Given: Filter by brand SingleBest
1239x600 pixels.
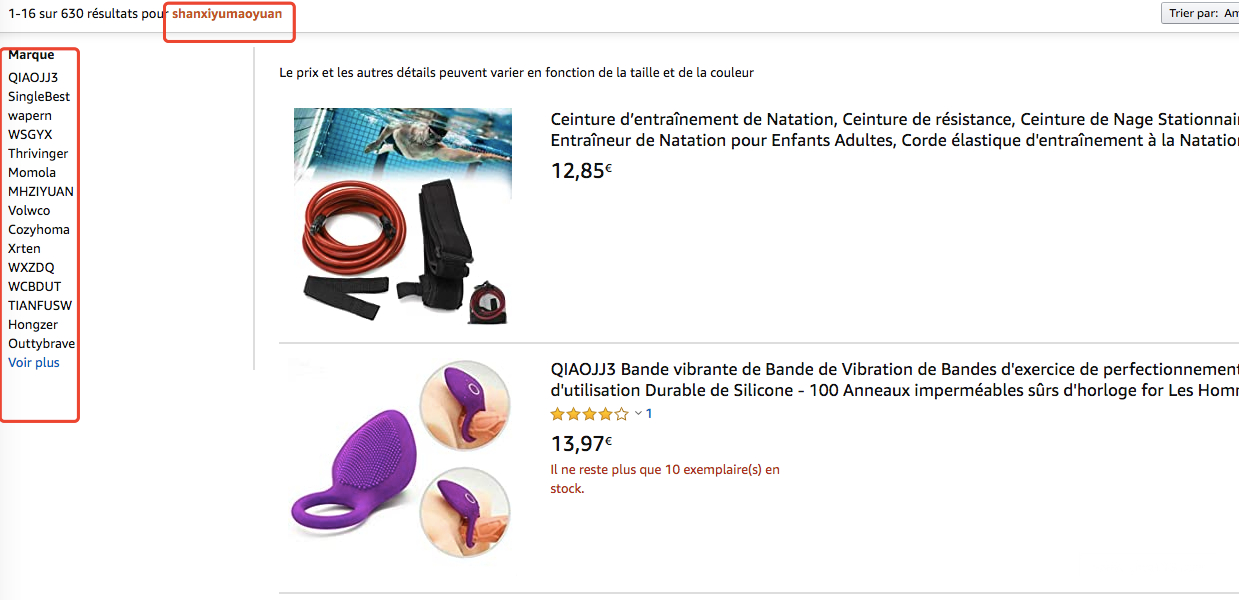Looking at the screenshot, I should (39, 97).
